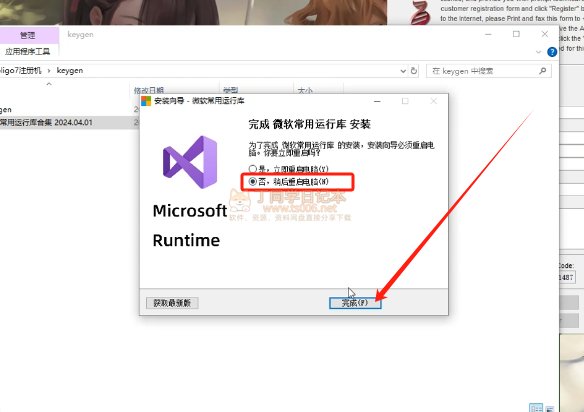Select 是，立即重启电脑(Y) radio option

click(289, 169)
